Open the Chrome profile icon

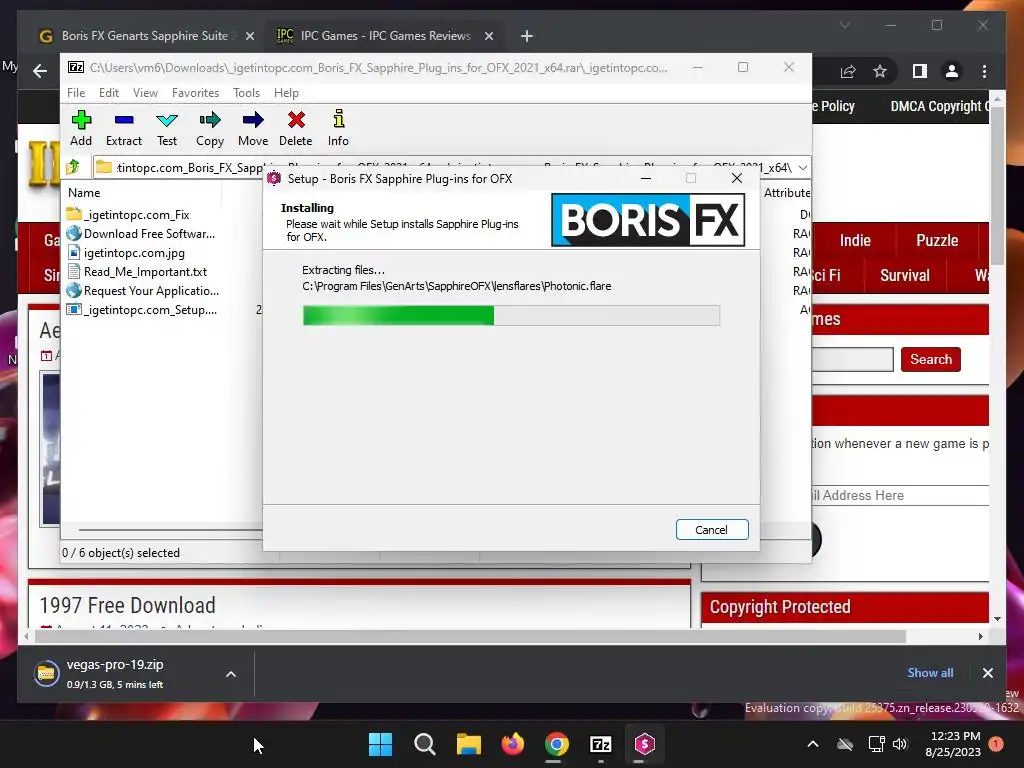point(952,71)
